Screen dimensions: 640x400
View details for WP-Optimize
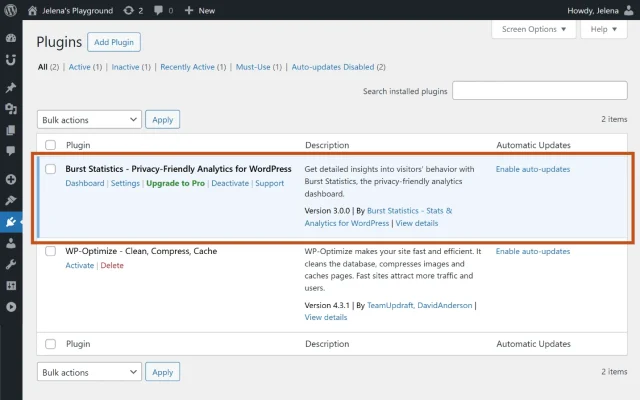[326, 317]
